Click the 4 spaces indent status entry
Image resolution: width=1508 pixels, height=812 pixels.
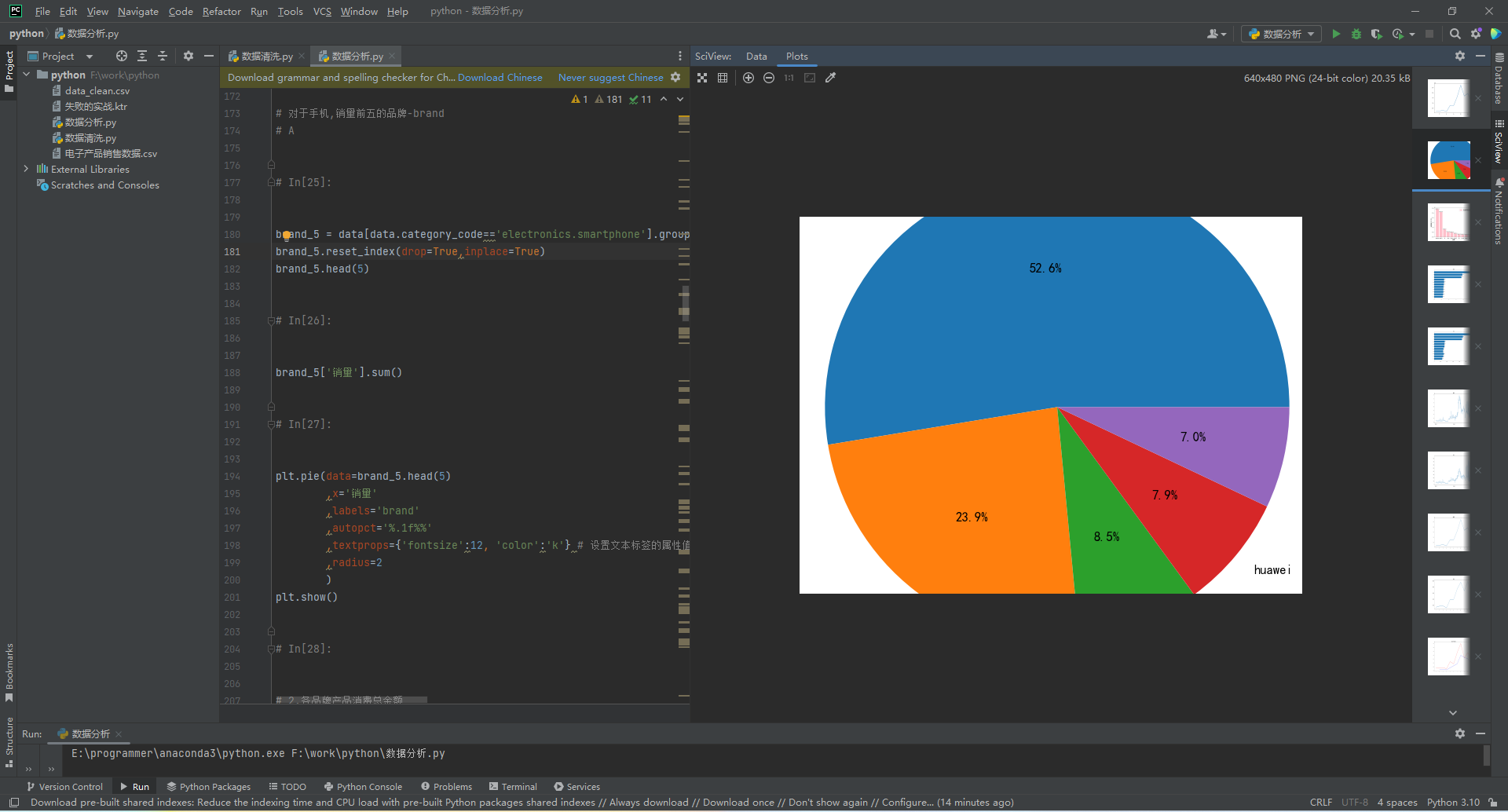click(1397, 802)
